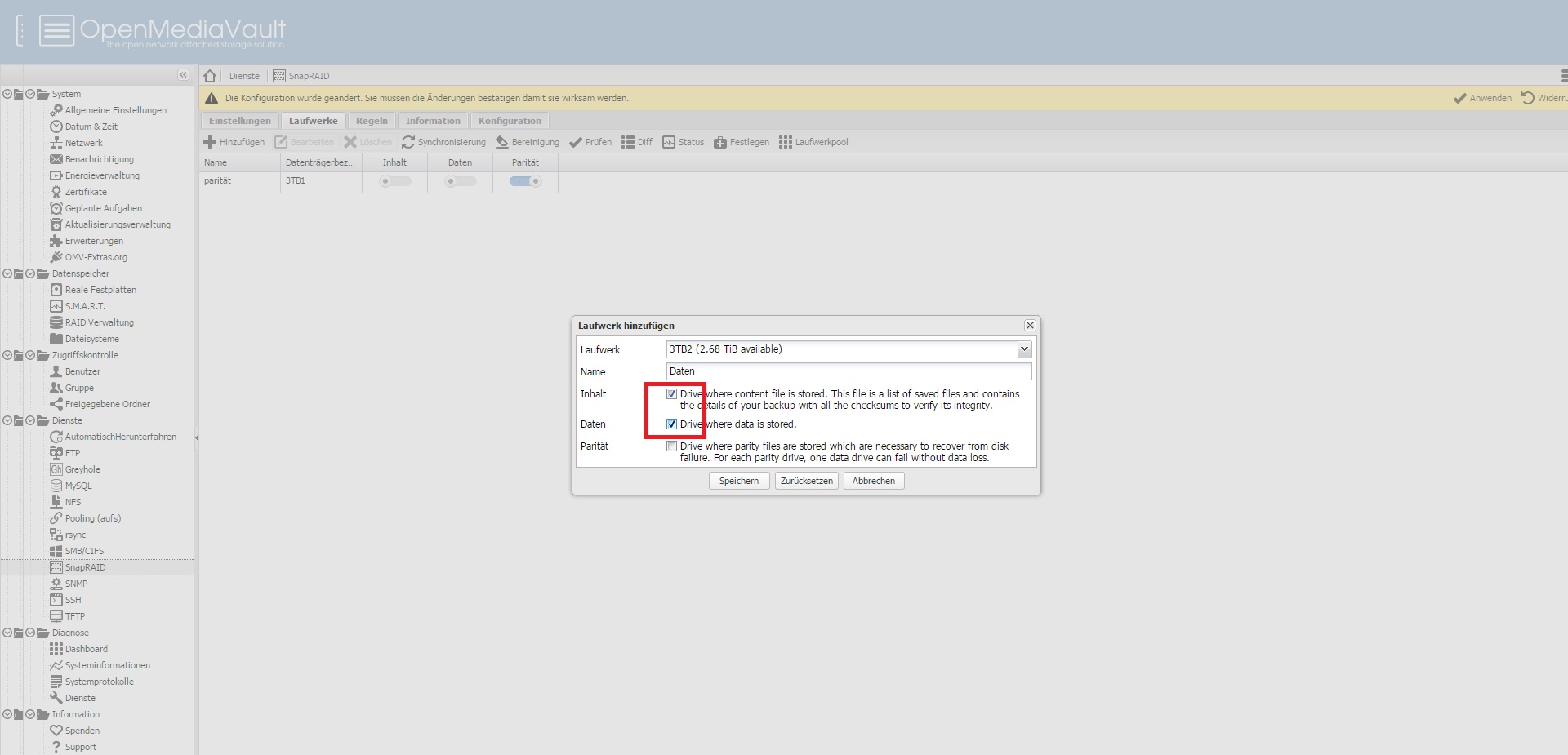Open Freigegebene Ordner share icon
The height and width of the screenshot is (755, 1568).
pos(56,404)
